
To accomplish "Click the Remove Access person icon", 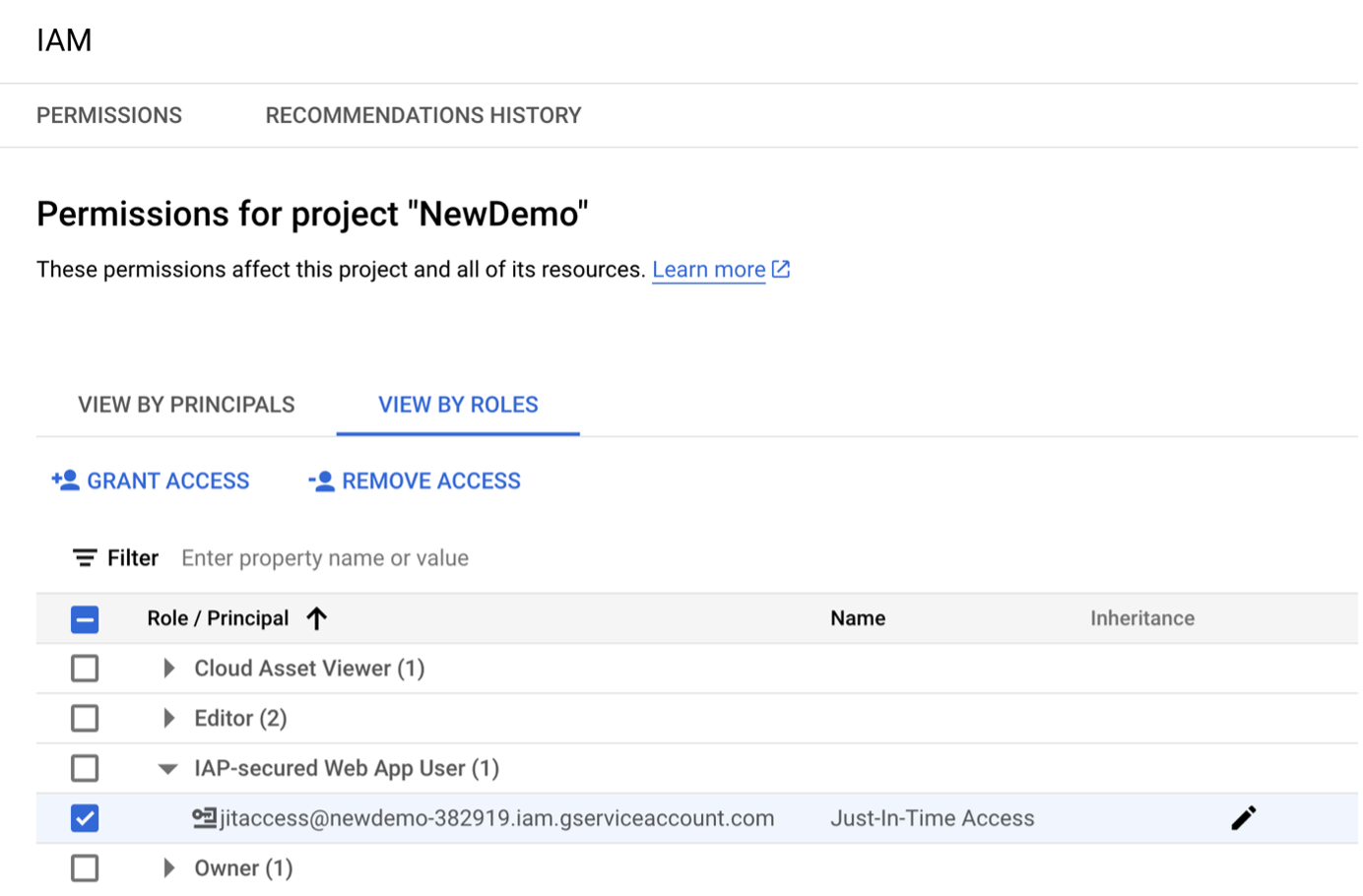I will 321,480.
